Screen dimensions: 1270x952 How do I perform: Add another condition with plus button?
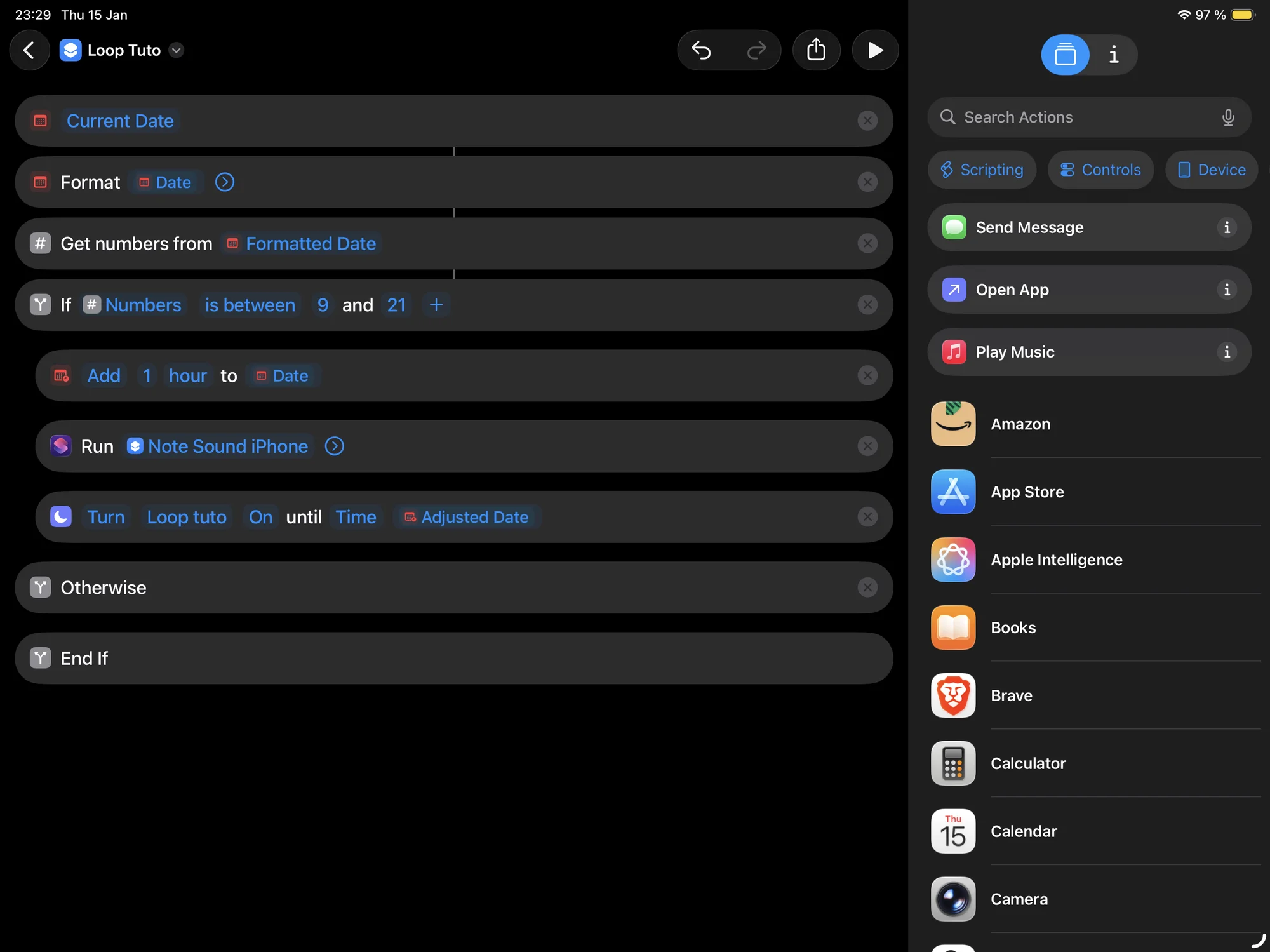coord(436,305)
